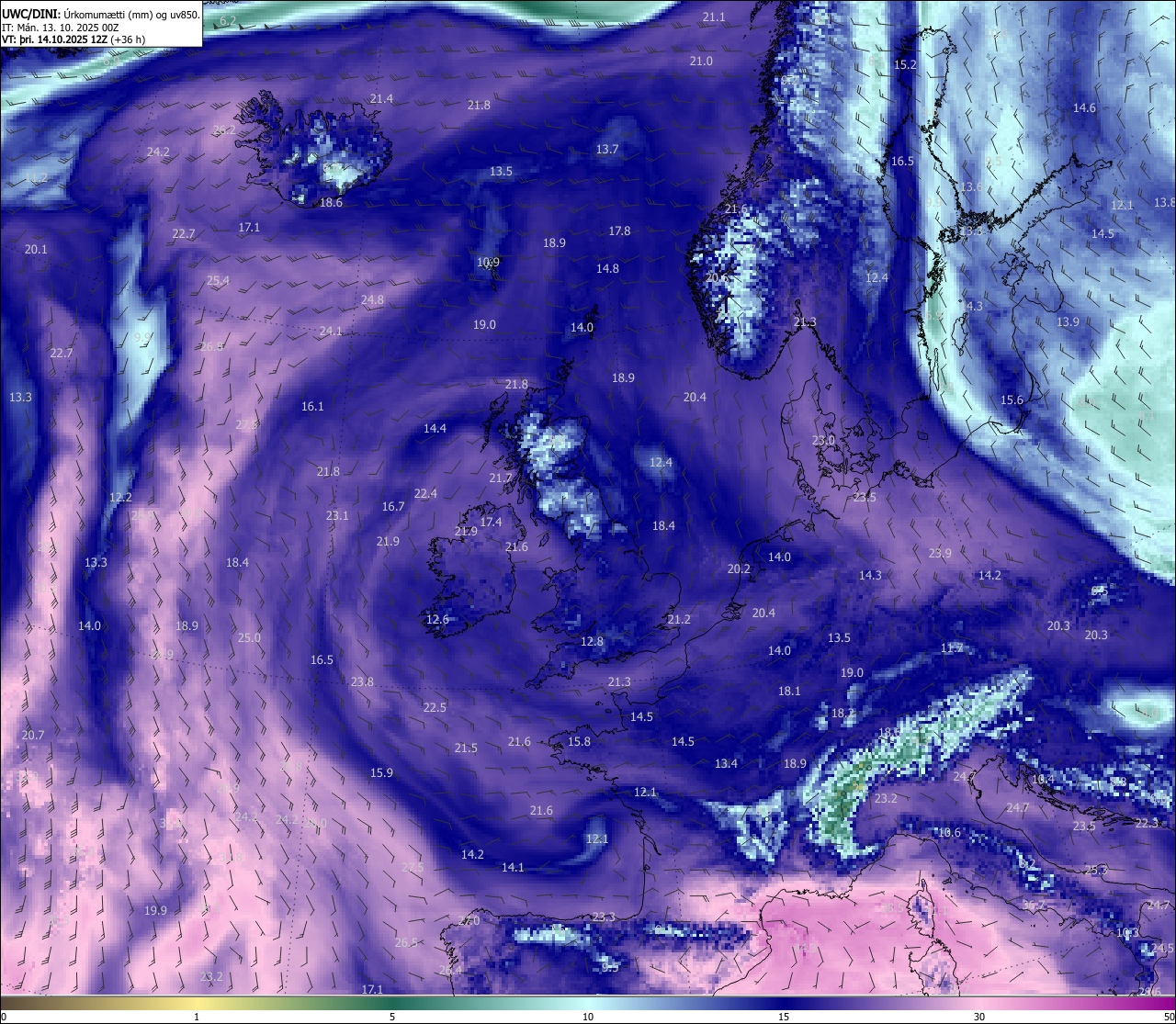
Task: Click the 20.7 value on the left edge
Action: point(33,735)
